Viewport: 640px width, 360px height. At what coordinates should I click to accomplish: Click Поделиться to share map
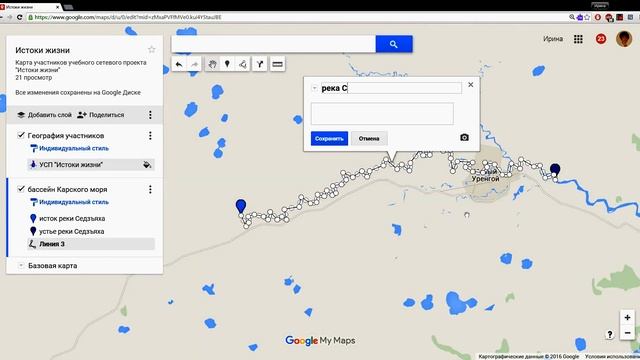click(100, 115)
